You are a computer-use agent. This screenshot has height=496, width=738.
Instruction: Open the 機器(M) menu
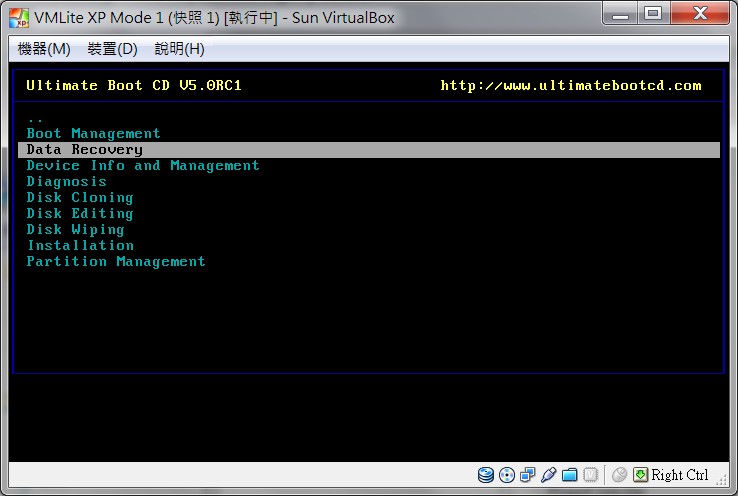point(44,48)
